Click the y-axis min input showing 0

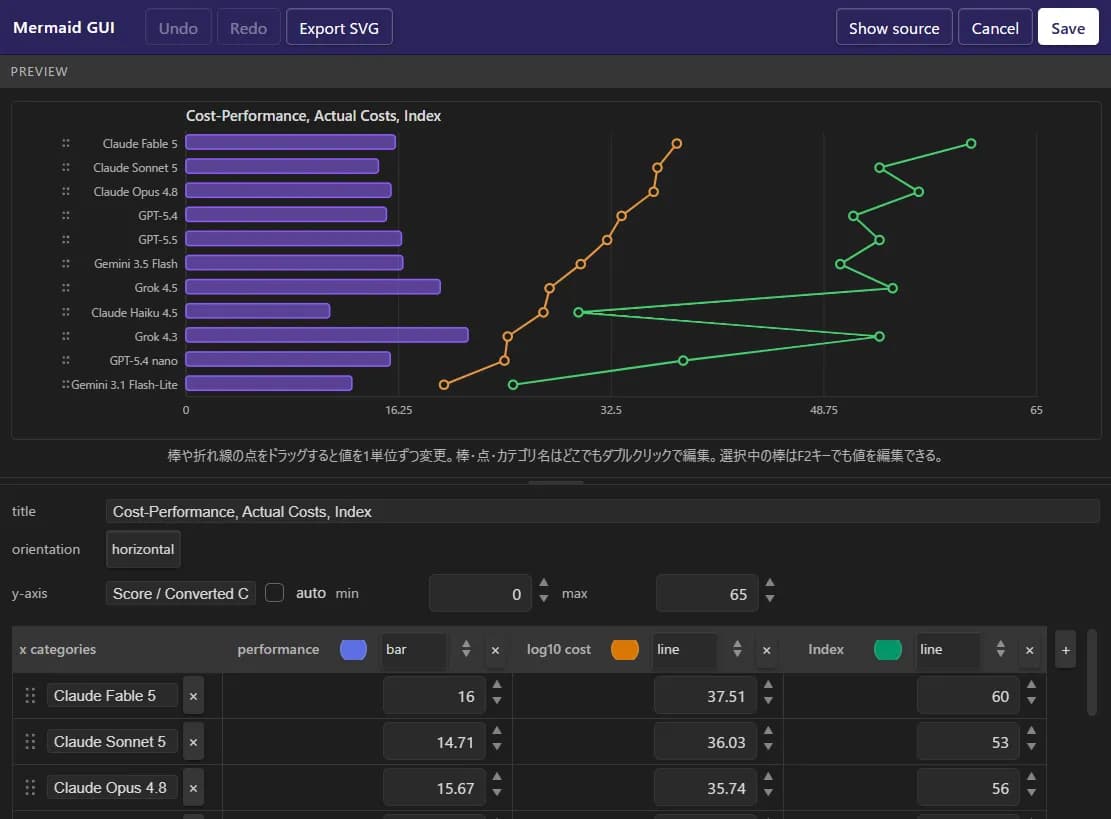[480, 593]
